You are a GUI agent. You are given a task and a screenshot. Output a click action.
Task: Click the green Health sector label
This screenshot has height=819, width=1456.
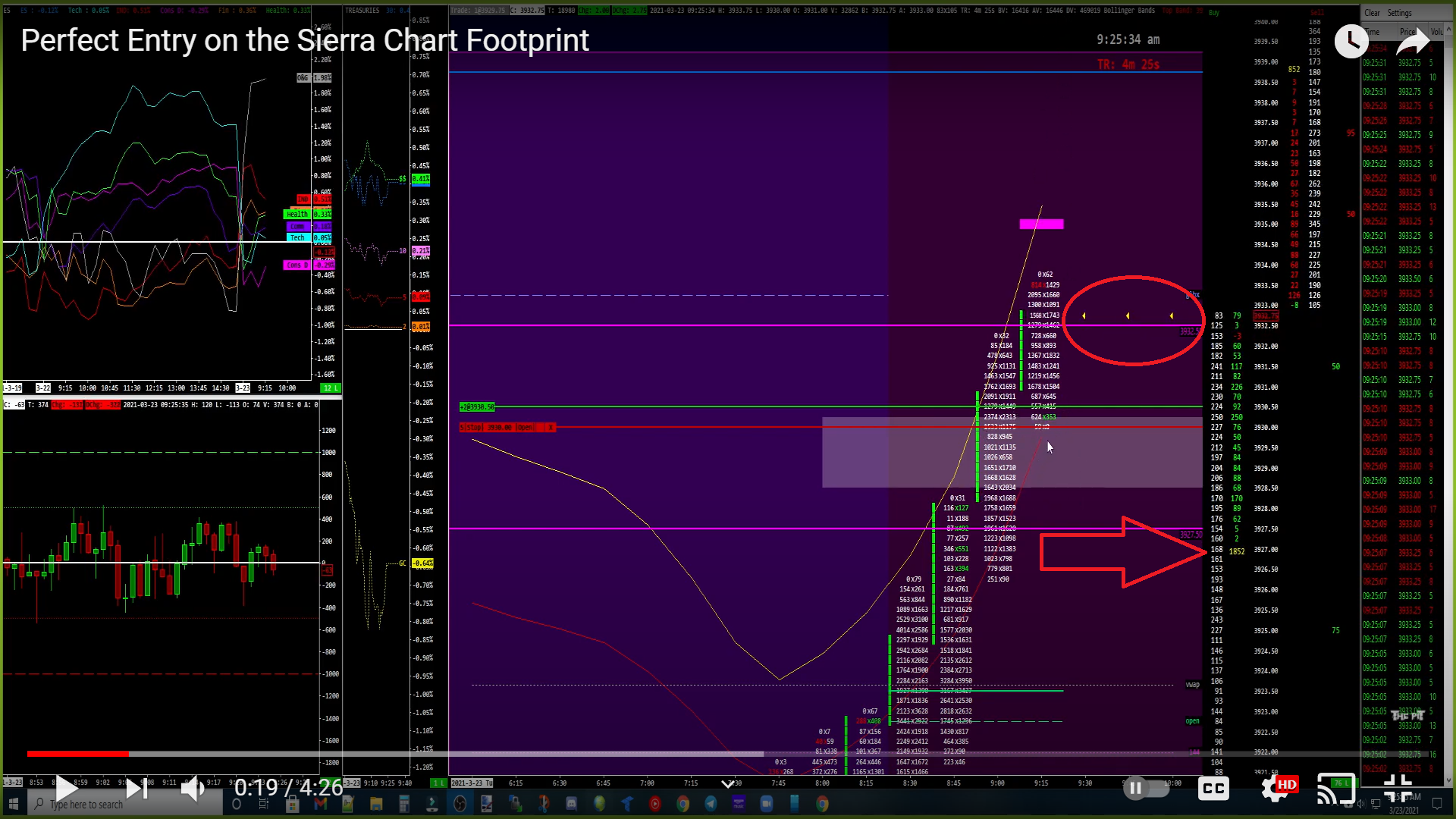click(x=297, y=215)
